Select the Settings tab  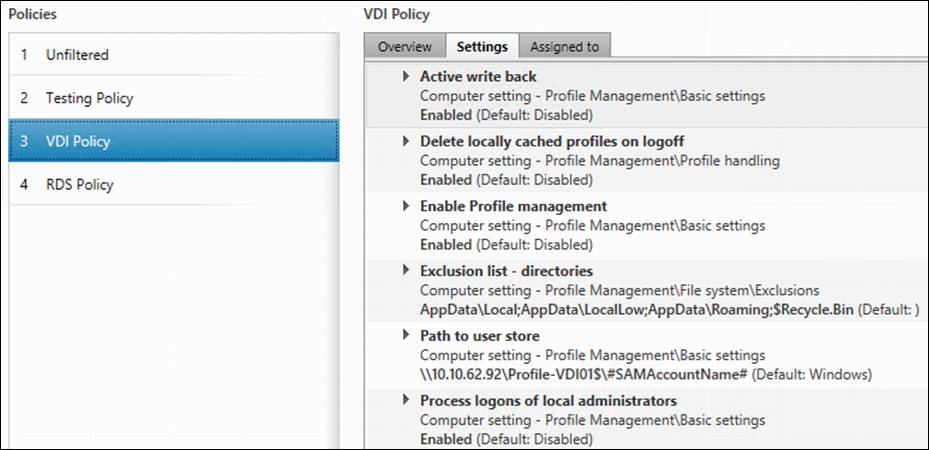point(482,46)
